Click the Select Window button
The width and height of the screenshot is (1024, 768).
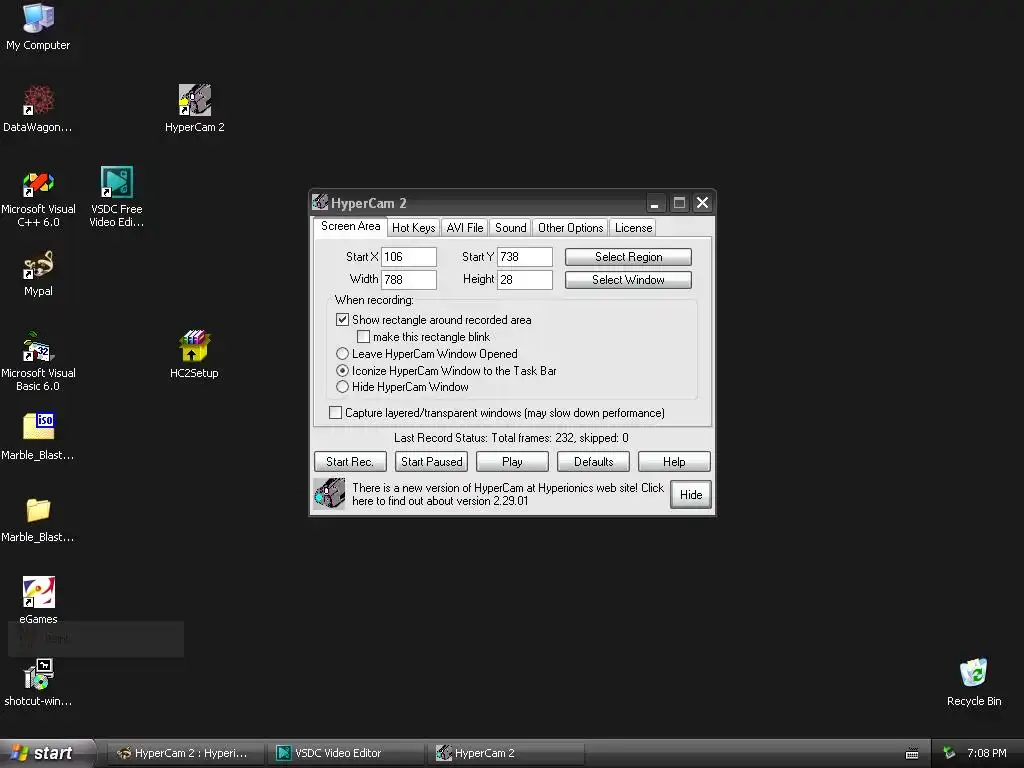628,280
